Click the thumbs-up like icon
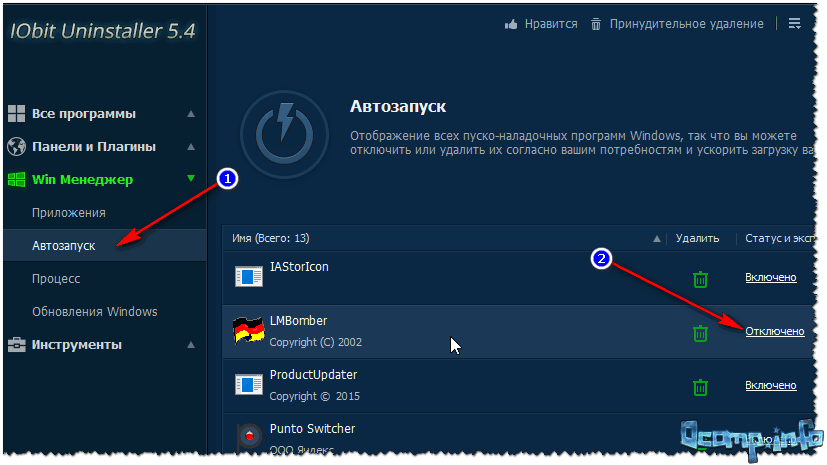This screenshot has width=827, height=465. (511, 24)
